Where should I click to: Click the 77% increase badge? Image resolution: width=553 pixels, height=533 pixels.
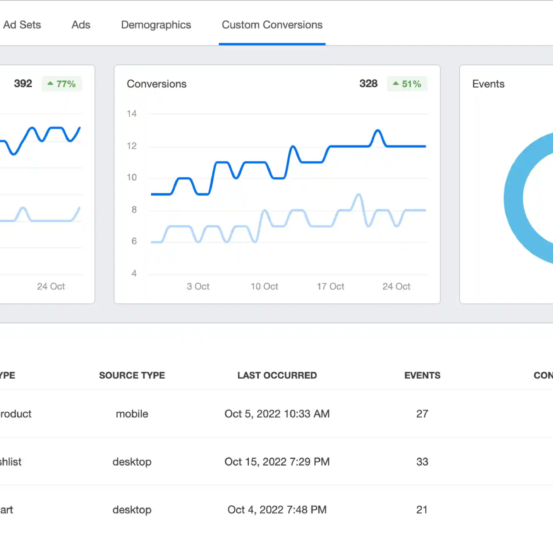click(61, 84)
